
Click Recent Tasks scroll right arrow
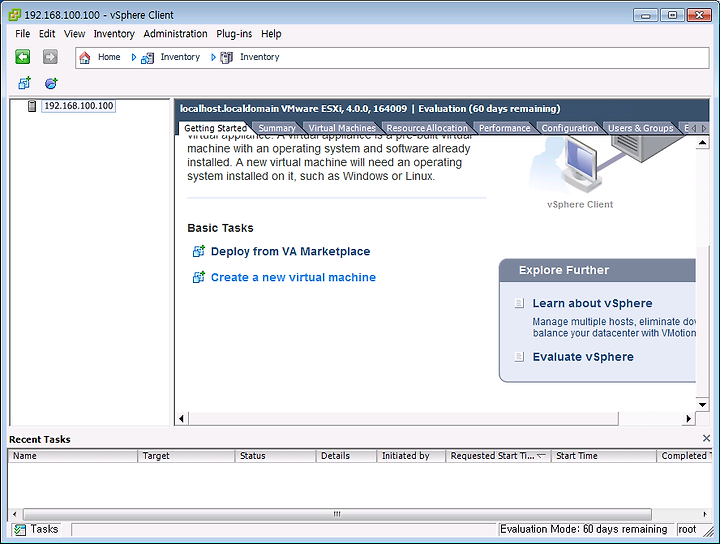[x=705, y=514]
